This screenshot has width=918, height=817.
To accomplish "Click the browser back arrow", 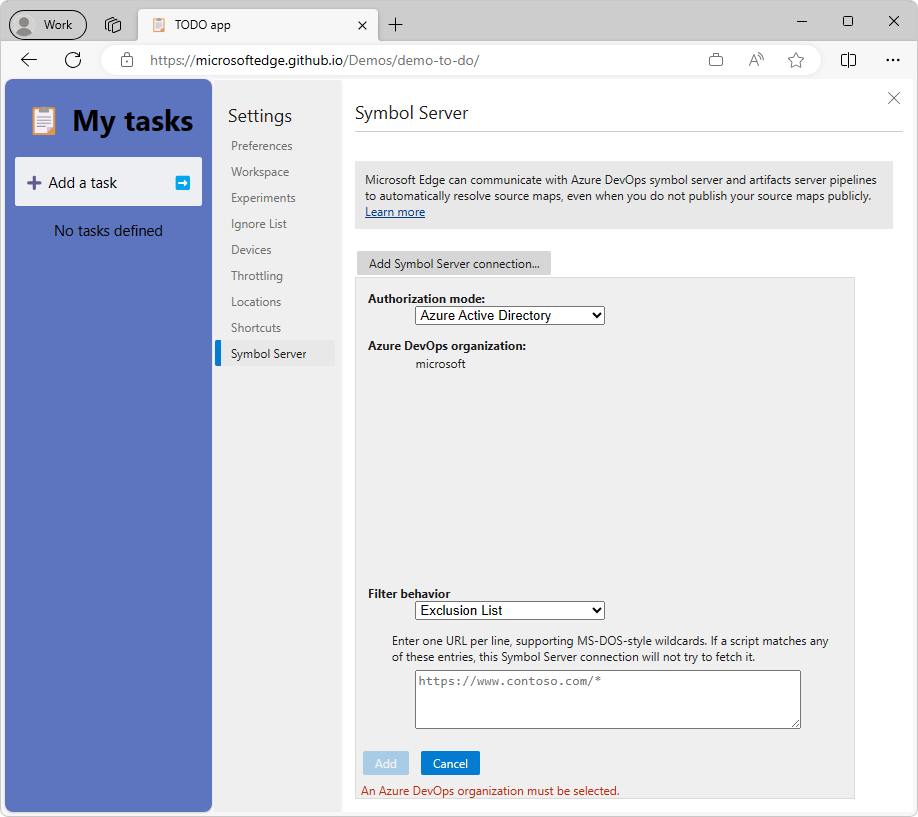I will [x=28, y=60].
